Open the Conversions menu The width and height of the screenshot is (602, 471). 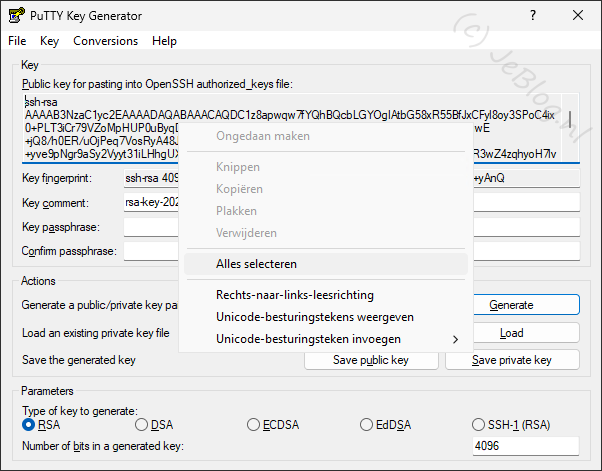pos(105,41)
